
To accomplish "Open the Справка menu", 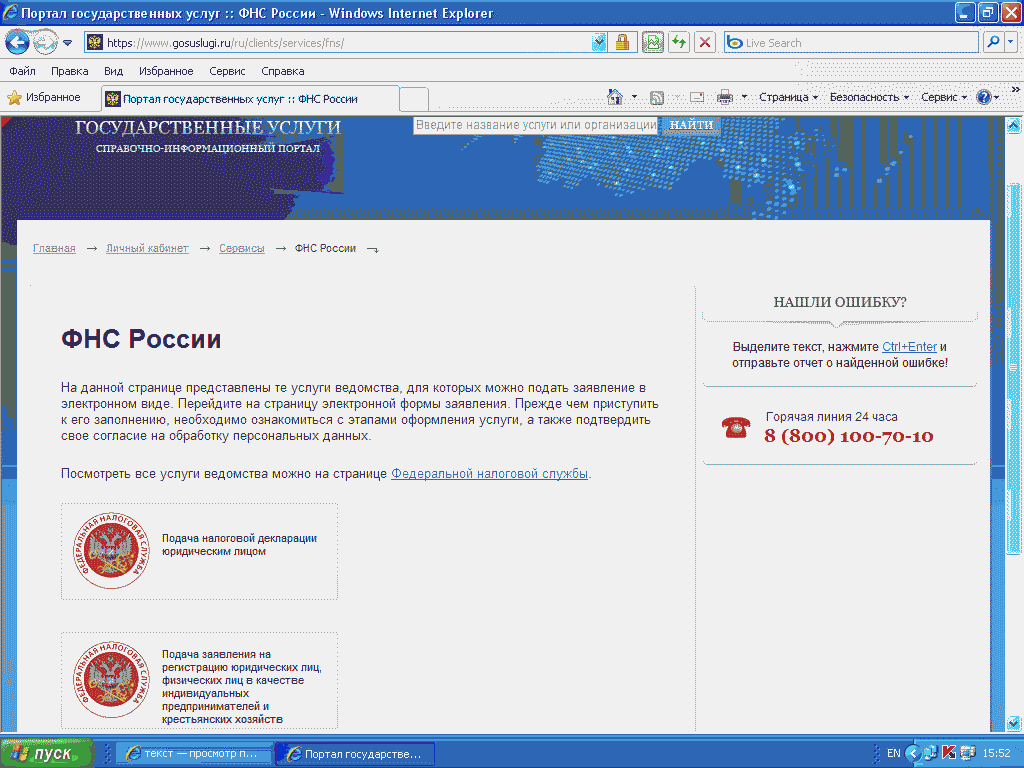I will tap(282, 71).
